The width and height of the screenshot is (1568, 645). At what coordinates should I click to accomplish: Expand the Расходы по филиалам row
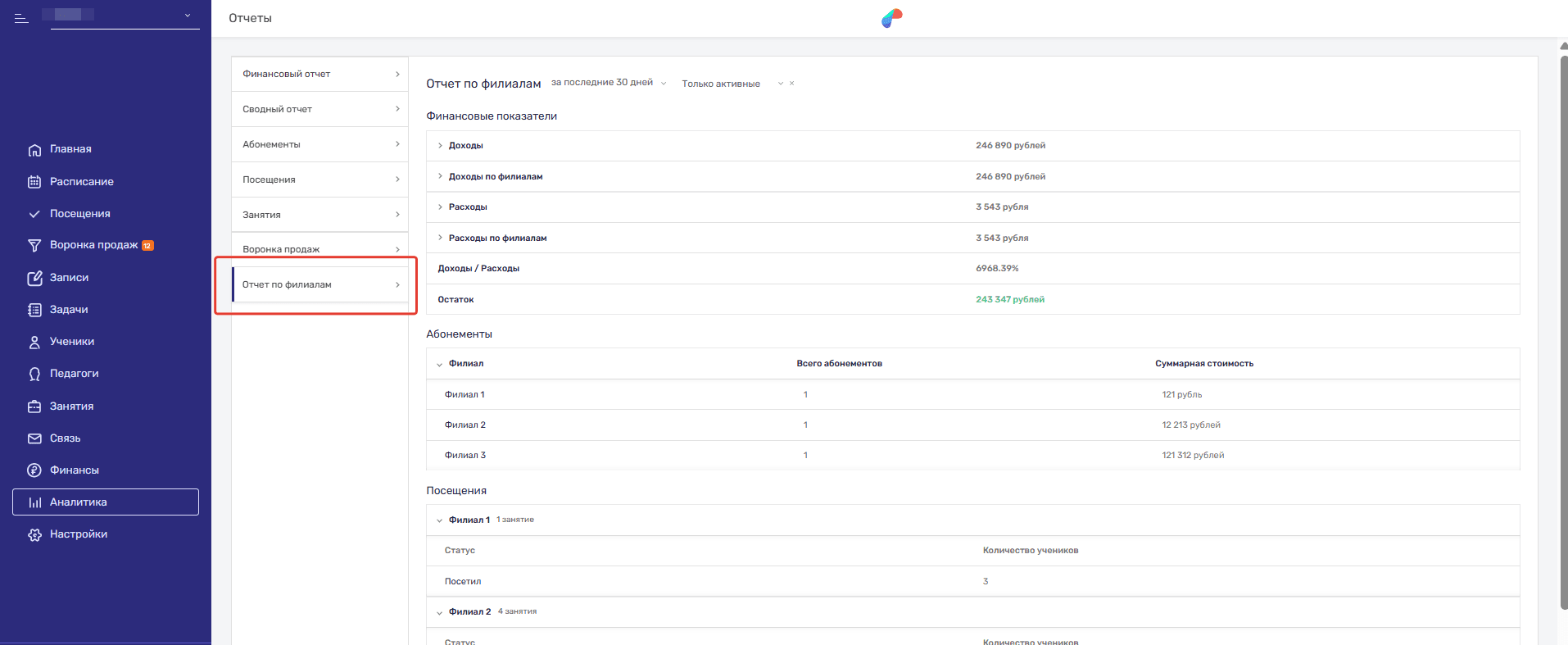click(440, 238)
